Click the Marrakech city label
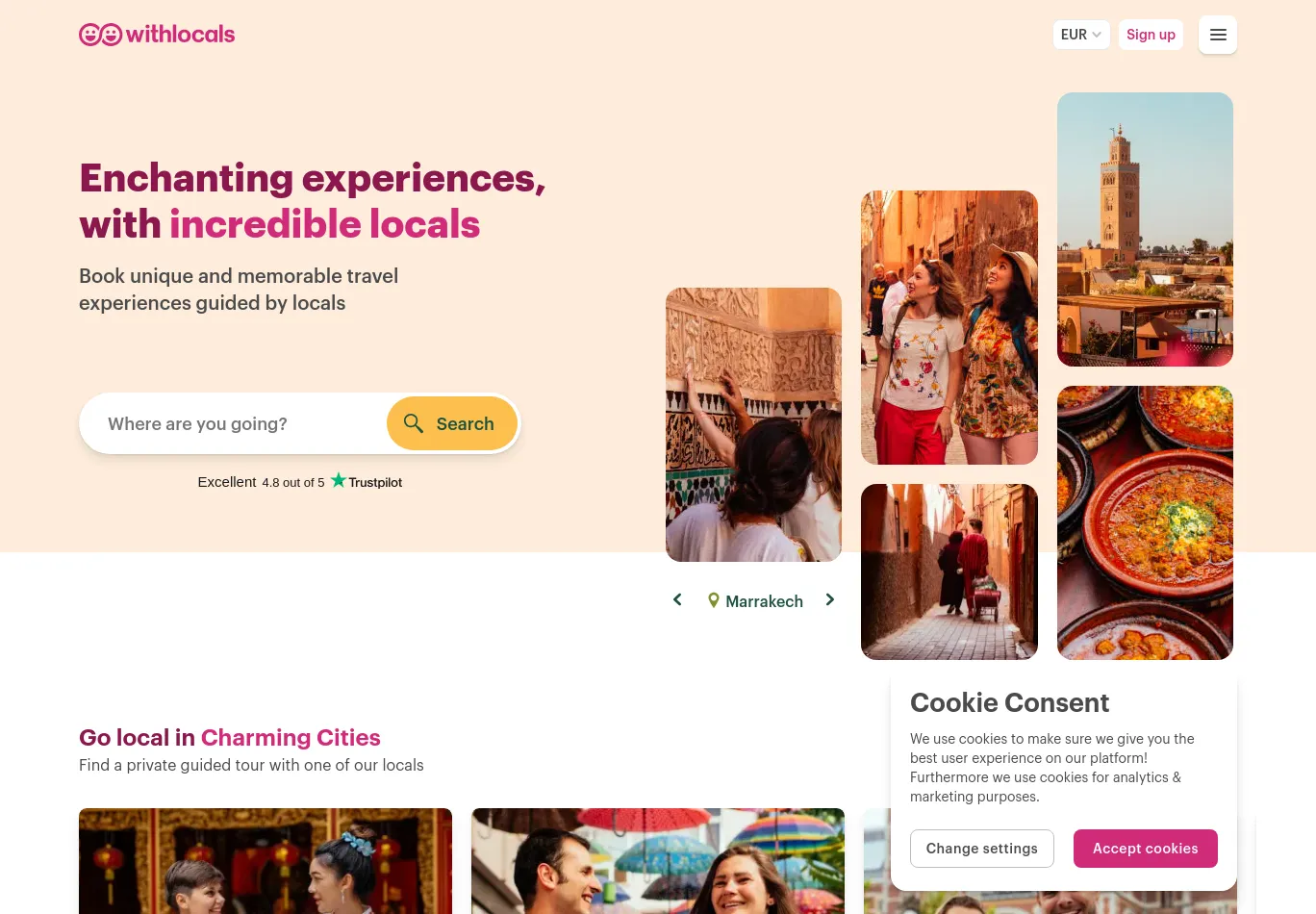Screen dimensions: 1316x914 tap(764, 601)
